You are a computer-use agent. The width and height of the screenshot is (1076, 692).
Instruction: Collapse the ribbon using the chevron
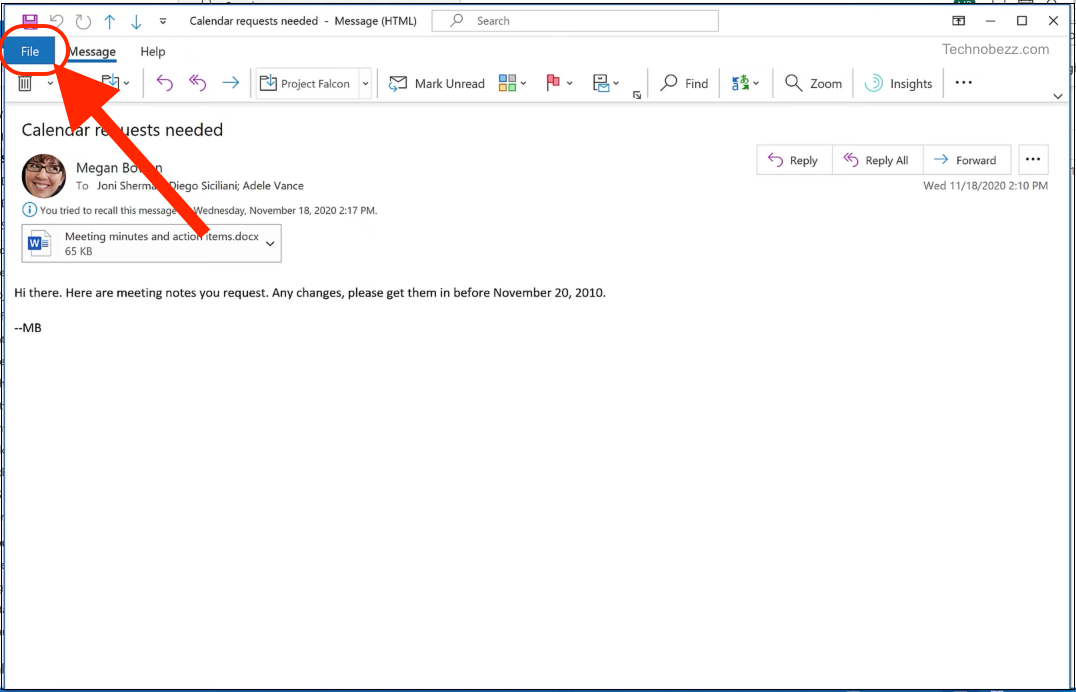(1057, 96)
